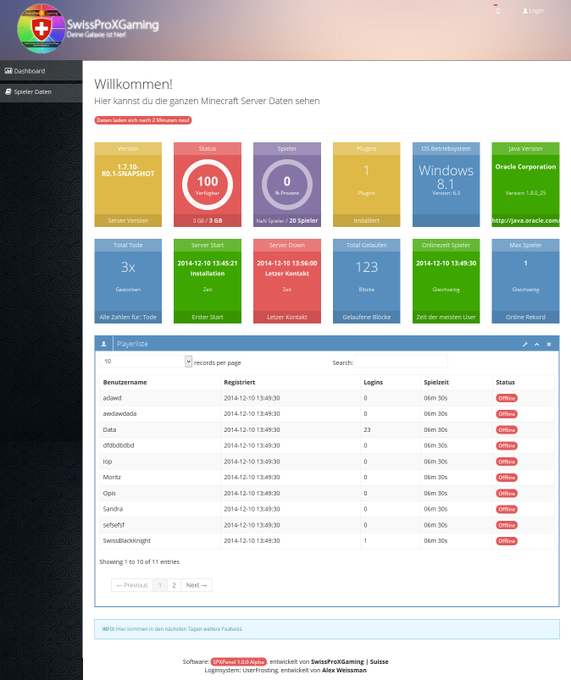Click pagination page 1
Screen dimensions: 571x680
coord(160,585)
